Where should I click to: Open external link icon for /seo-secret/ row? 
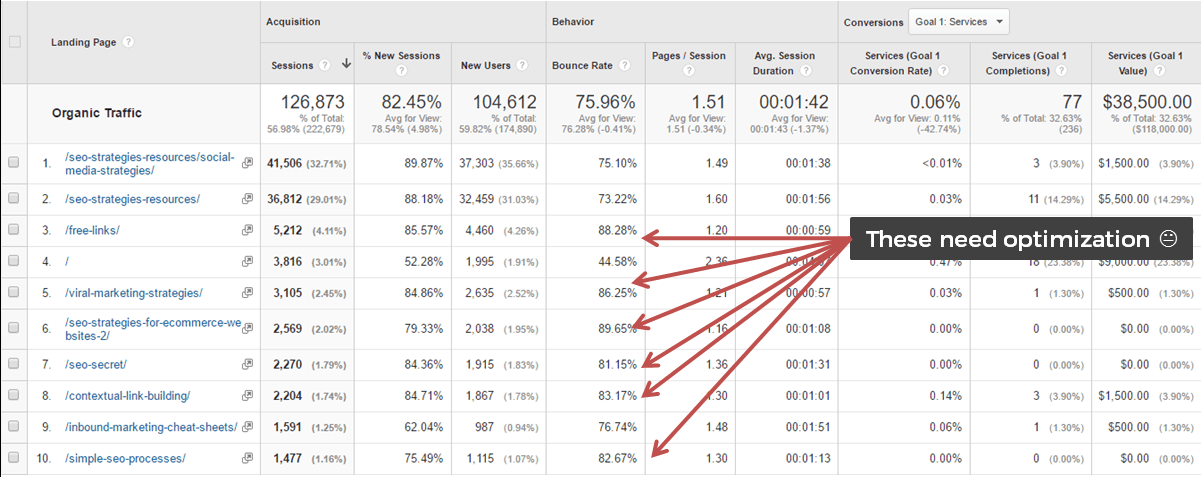247,365
